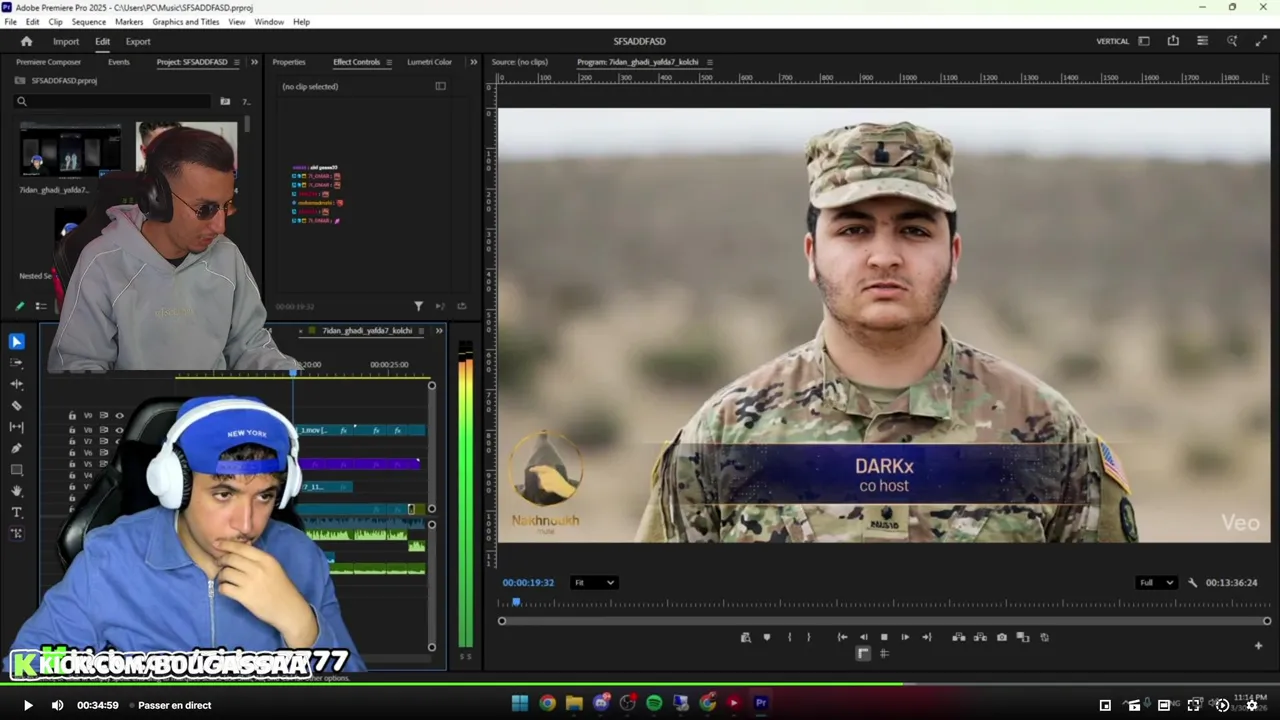Click Mark In bracket button

pos(789,637)
